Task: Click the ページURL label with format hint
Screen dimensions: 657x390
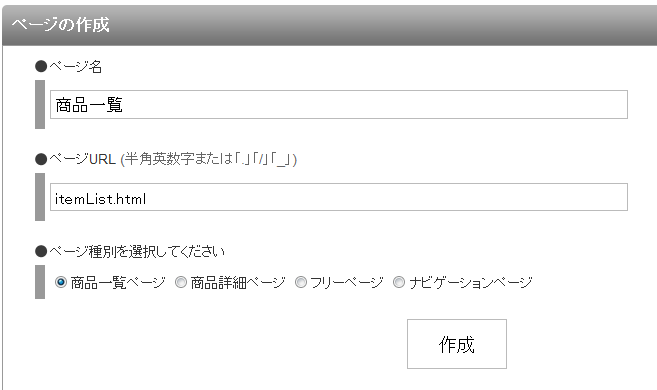Action: click(173, 159)
